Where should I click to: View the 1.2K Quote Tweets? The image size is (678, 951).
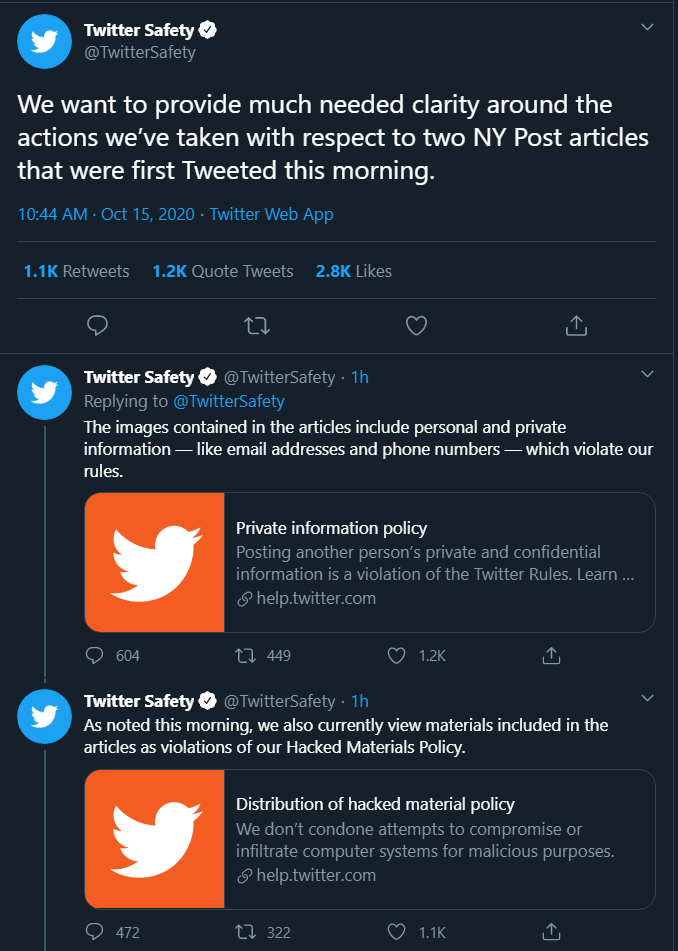point(223,271)
